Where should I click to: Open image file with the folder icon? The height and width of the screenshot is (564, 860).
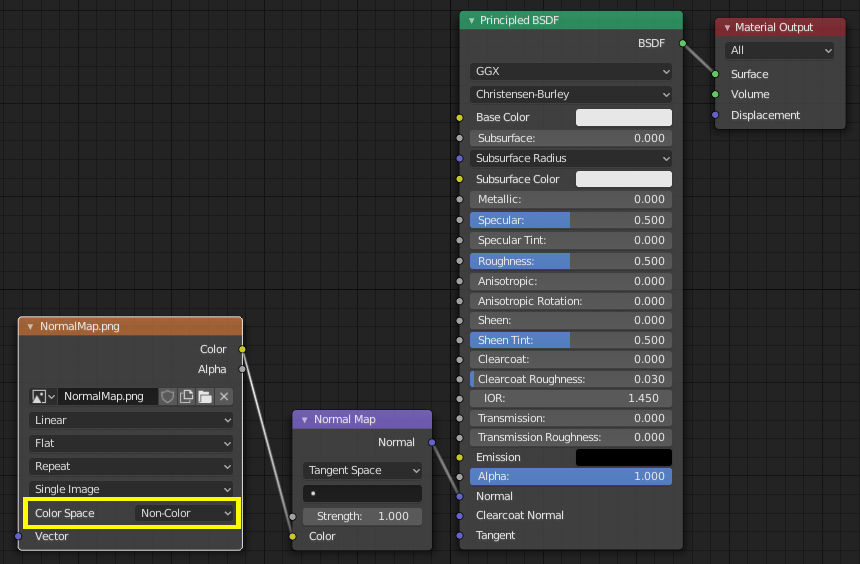(x=205, y=397)
